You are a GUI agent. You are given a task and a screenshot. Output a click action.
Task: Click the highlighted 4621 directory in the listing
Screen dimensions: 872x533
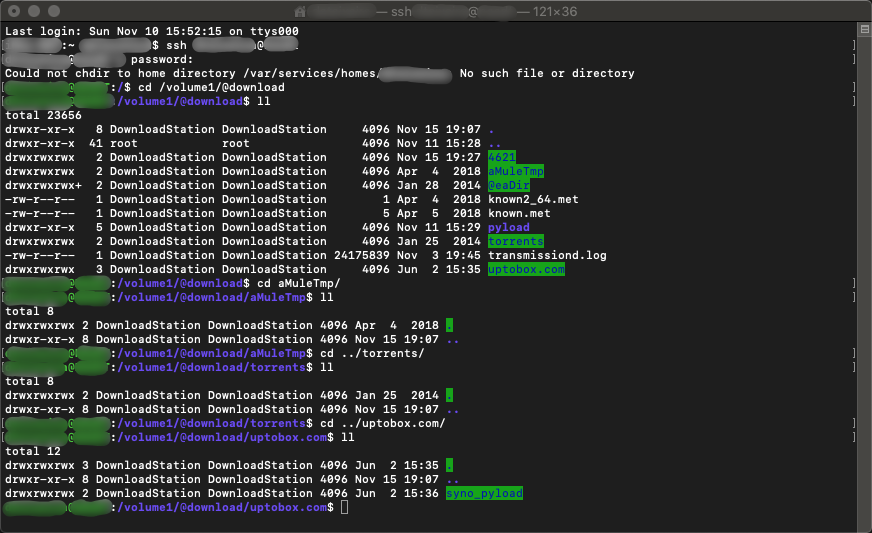click(502, 158)
